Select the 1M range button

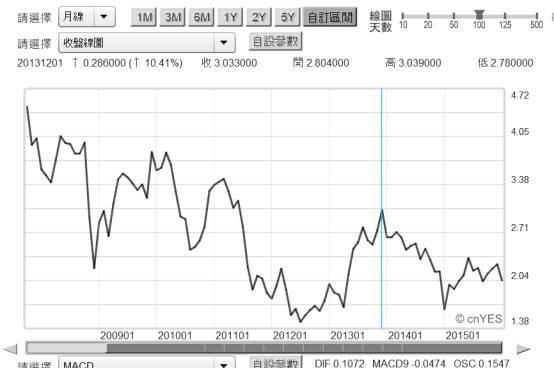tap(143, 17)
